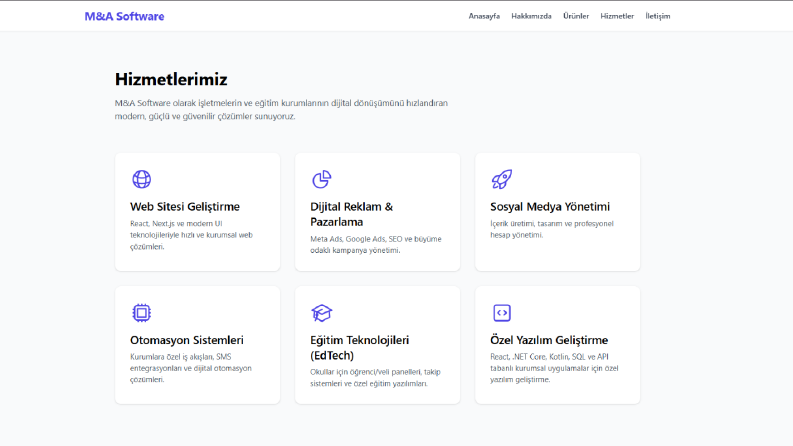Select the Otomasyon Sistemleri title
Screen dimensions: 793x446
pyautogui.click(x=187, y=340)
